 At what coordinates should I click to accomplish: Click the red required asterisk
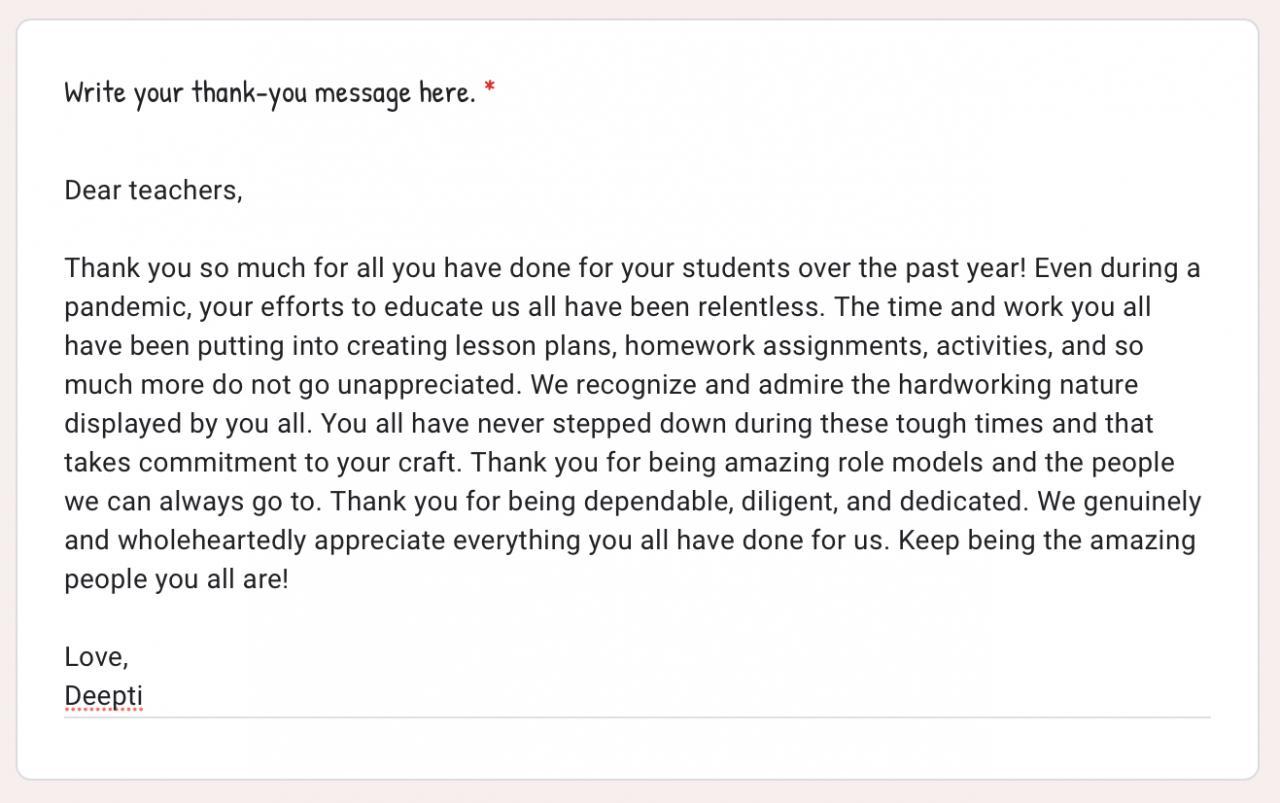click(x=490, y=89)
